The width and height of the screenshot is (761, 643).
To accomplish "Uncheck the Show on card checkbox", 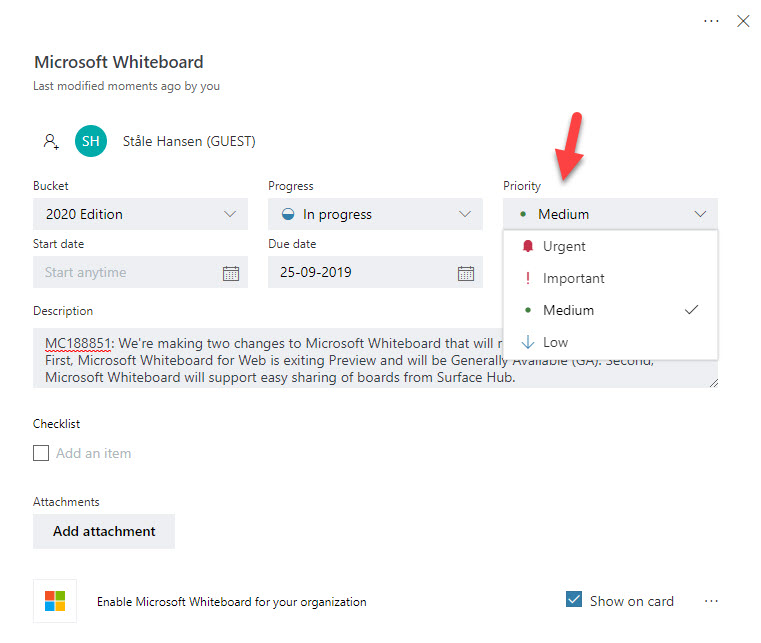I will click(x=574, y=600).
